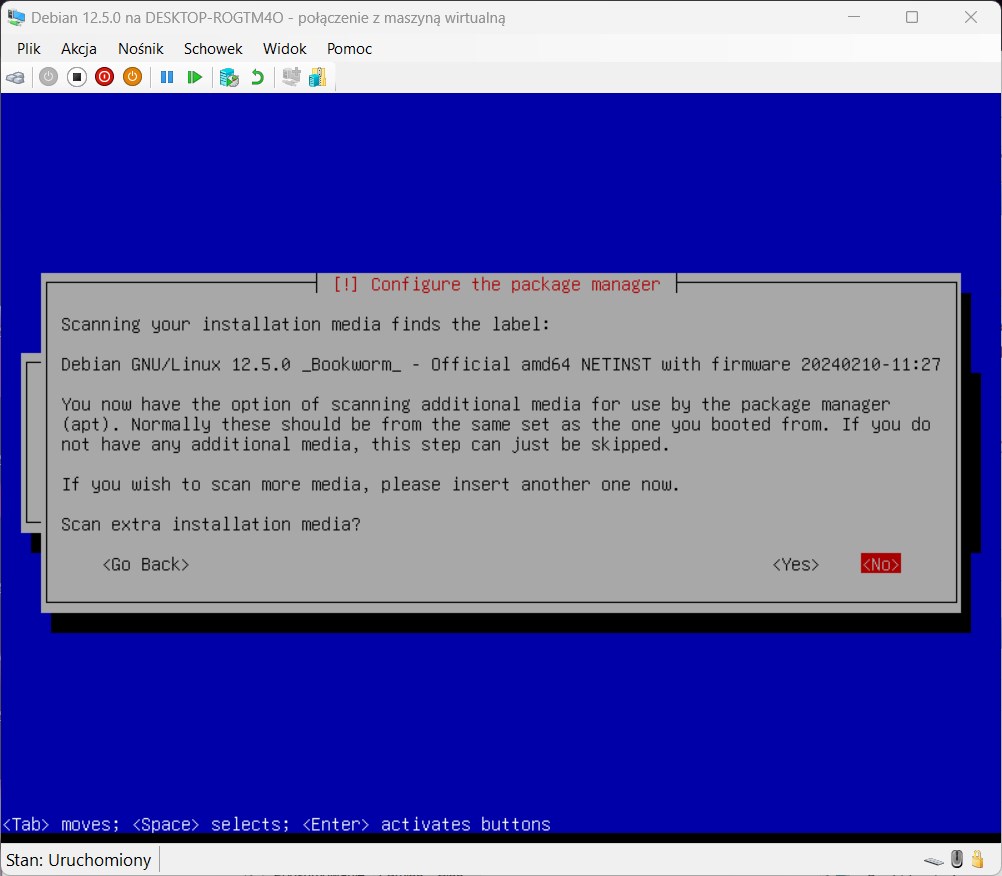Click the Debian GNU/Linux 12.5.0 media label text
This screenshot has width=1002, height=876.
pyautogui.click(x=501, y=365)
